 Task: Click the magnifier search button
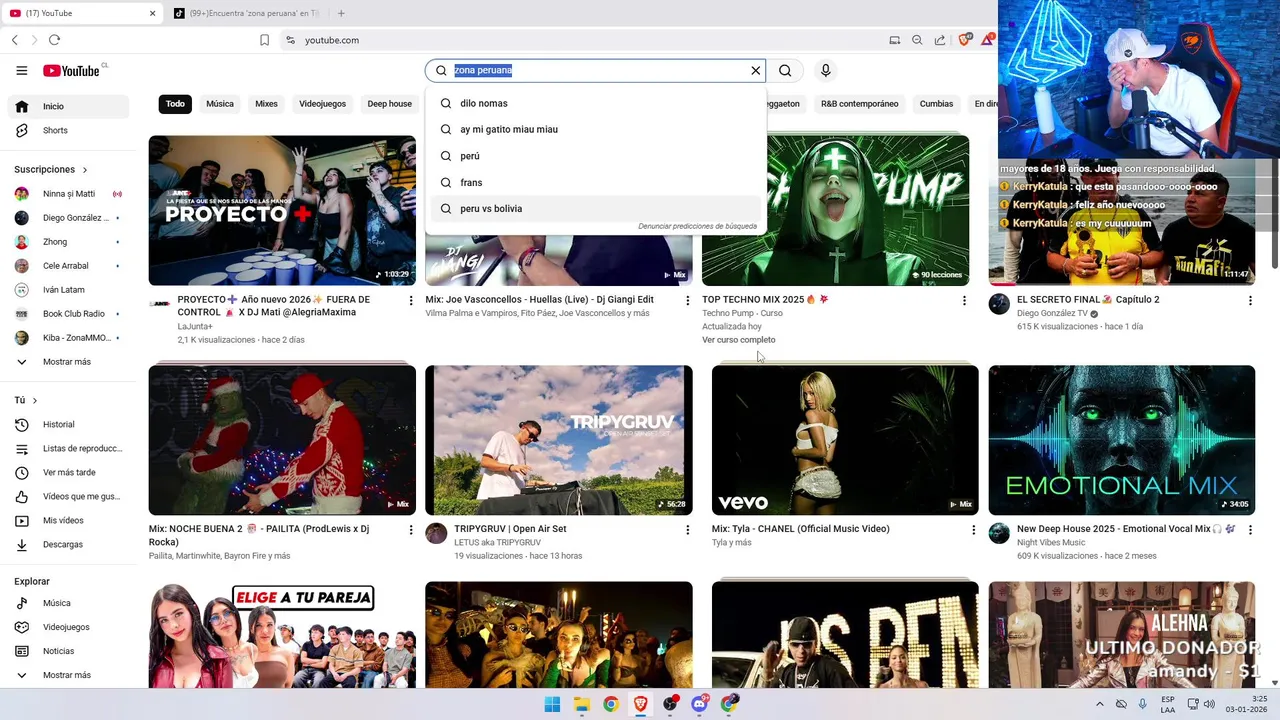pos(785,70)
